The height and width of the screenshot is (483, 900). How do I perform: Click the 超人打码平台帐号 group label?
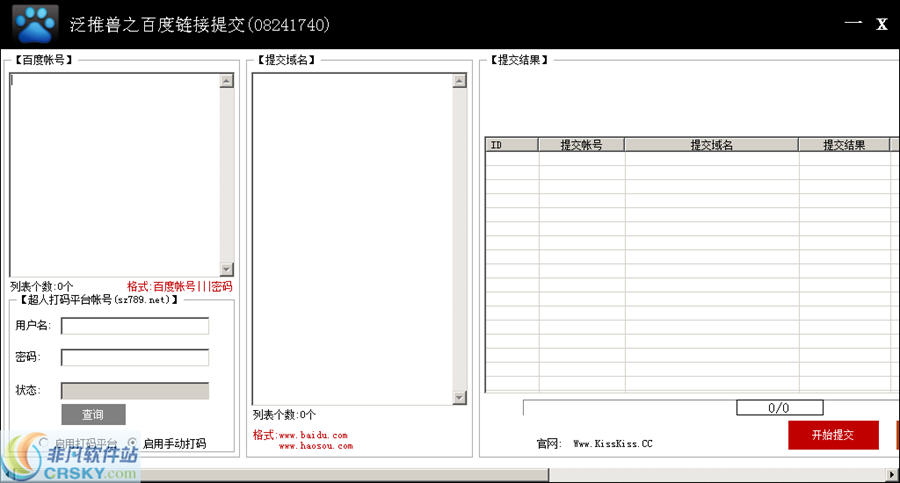coord(98,300)
